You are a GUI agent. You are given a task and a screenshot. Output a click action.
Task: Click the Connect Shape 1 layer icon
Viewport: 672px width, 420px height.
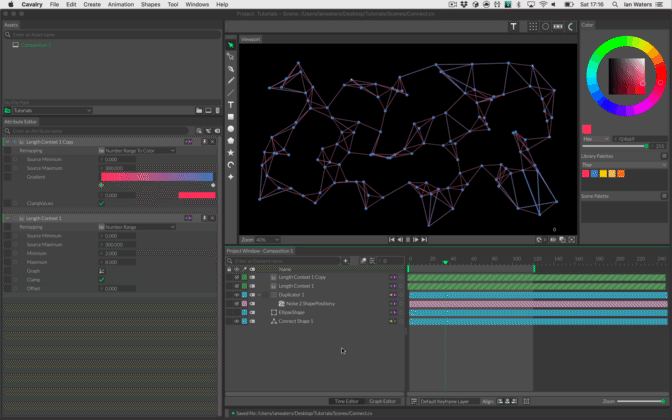[x=274, y=321]
